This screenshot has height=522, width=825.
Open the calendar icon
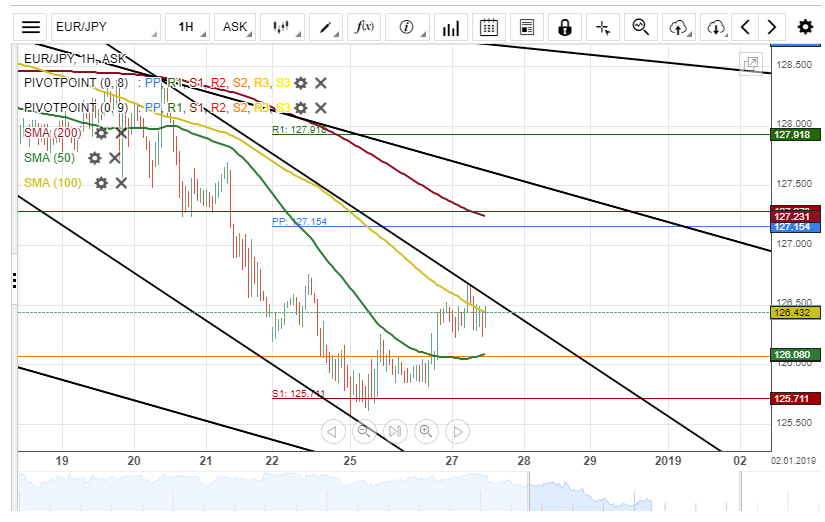pyautogui.click(x=489, y=27)
